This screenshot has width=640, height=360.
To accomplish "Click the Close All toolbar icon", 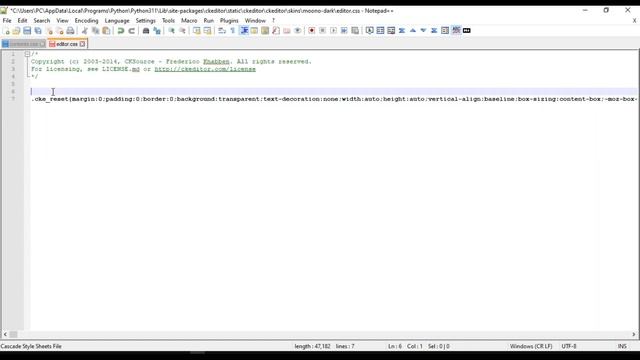I will coord(60,31).
